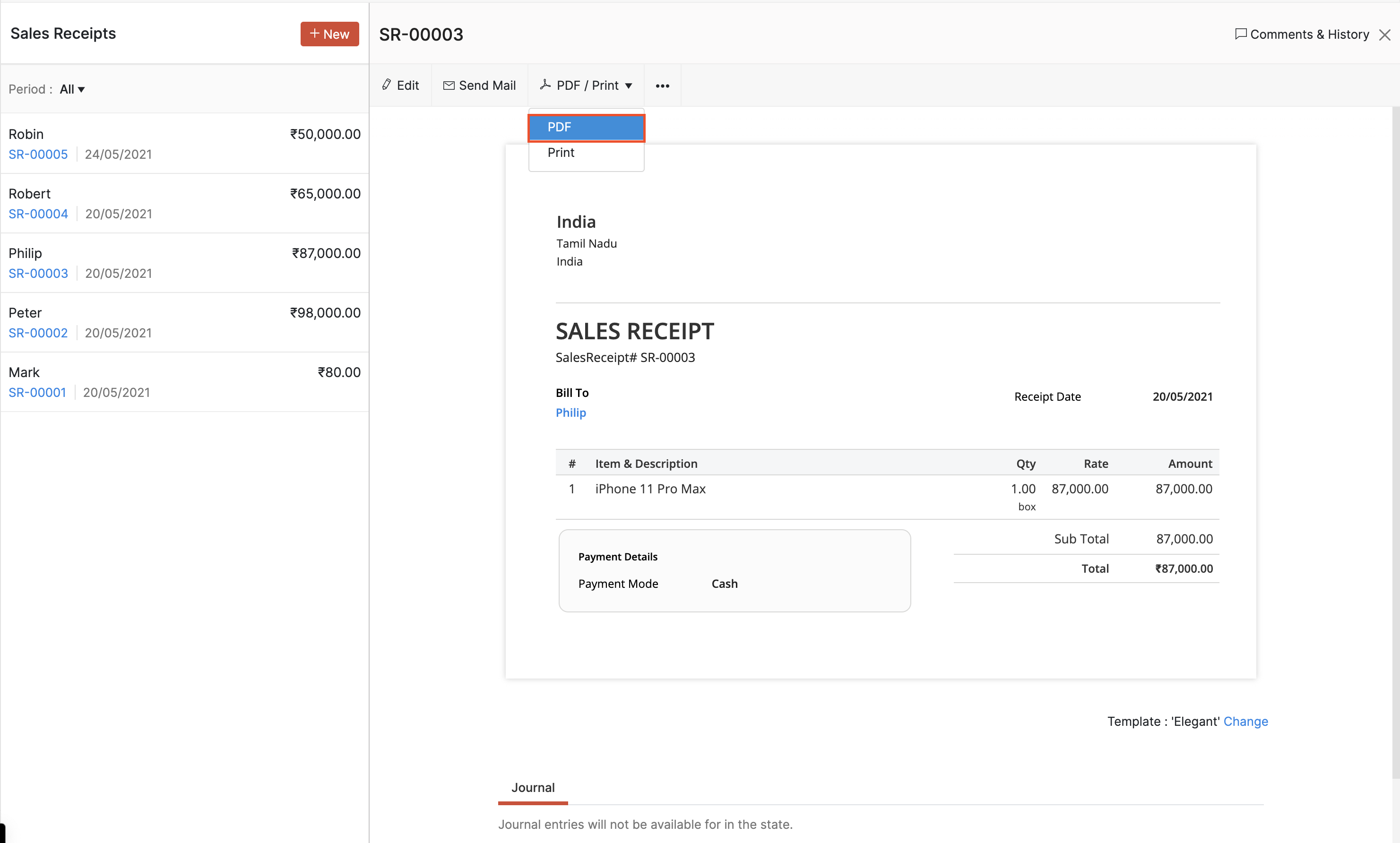Expand the Period All filter dropdown
Image resolution: width=1400 pixels, height=843 pixels.
click(72, 89)
